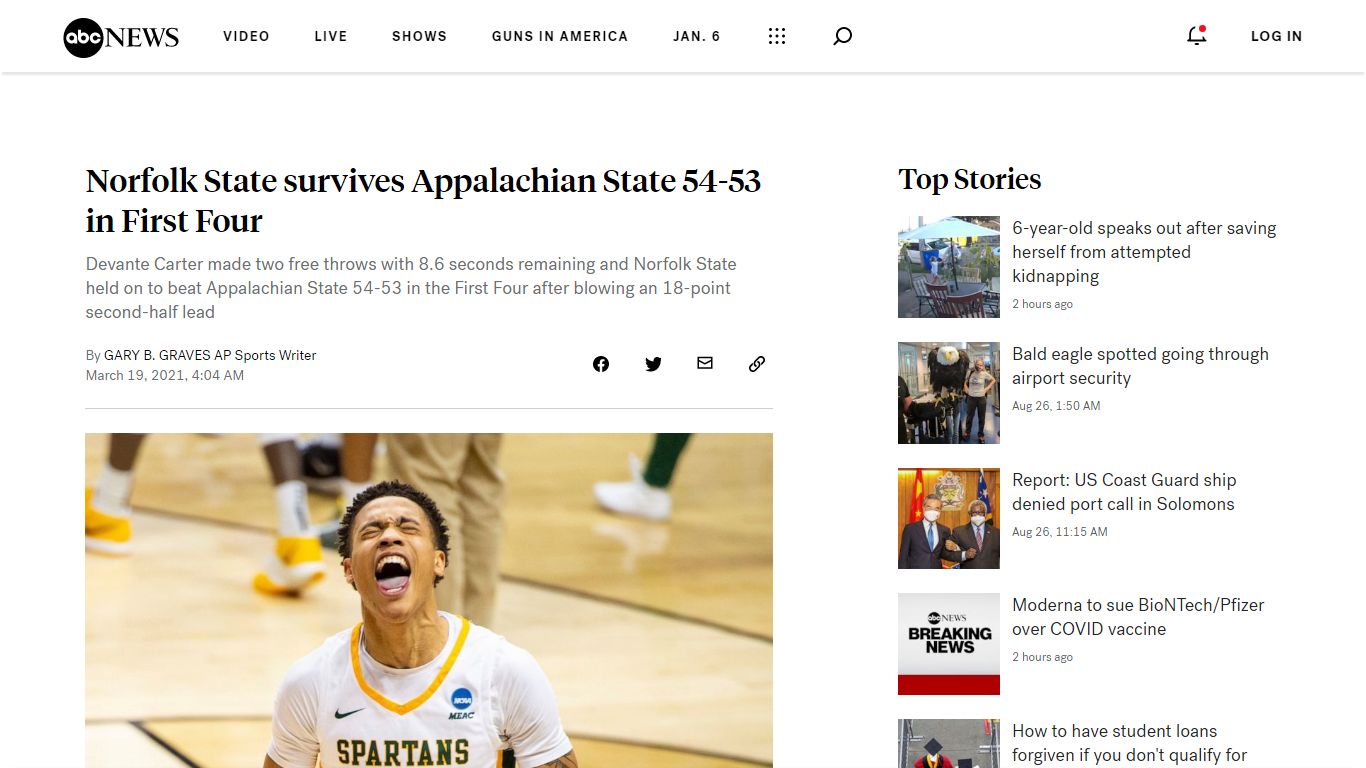Open GUNS IN AMERICA section
Image resolution: width=1366 pixels, height=768 pixels.
coord(560,36)
